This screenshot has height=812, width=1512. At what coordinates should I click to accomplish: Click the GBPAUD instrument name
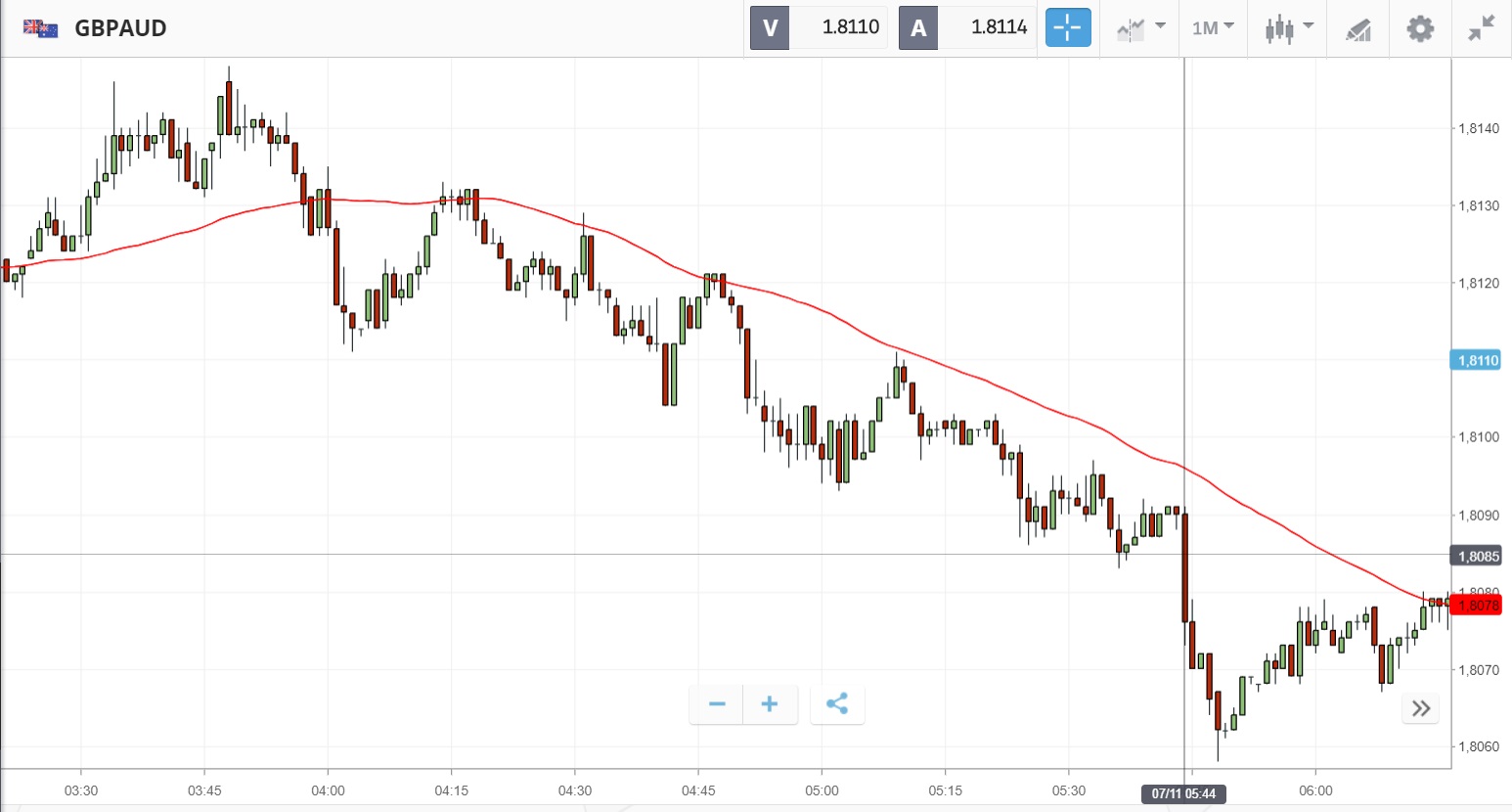tap(120, 28)
